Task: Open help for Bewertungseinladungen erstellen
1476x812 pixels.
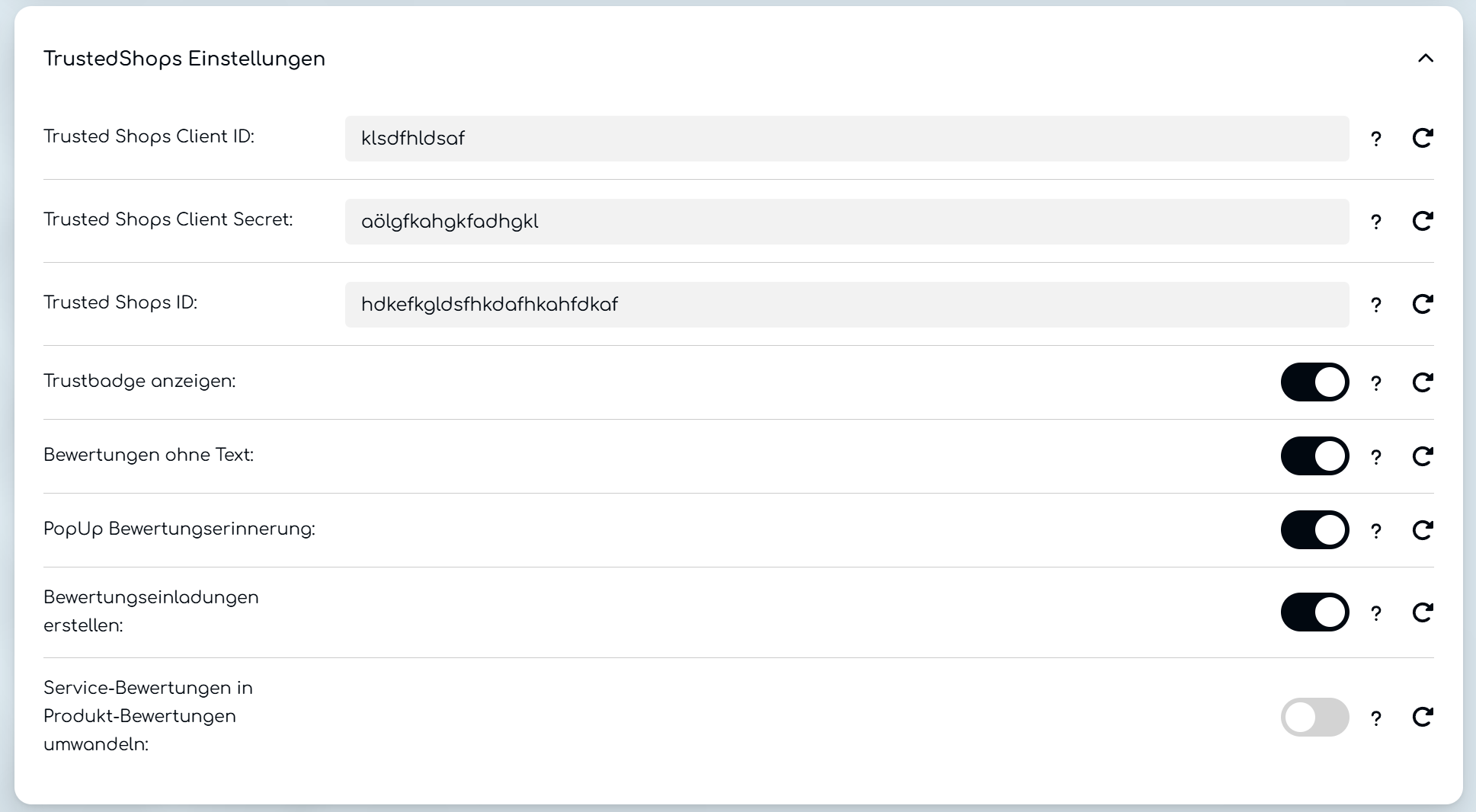Action: tap(1376, 613)
